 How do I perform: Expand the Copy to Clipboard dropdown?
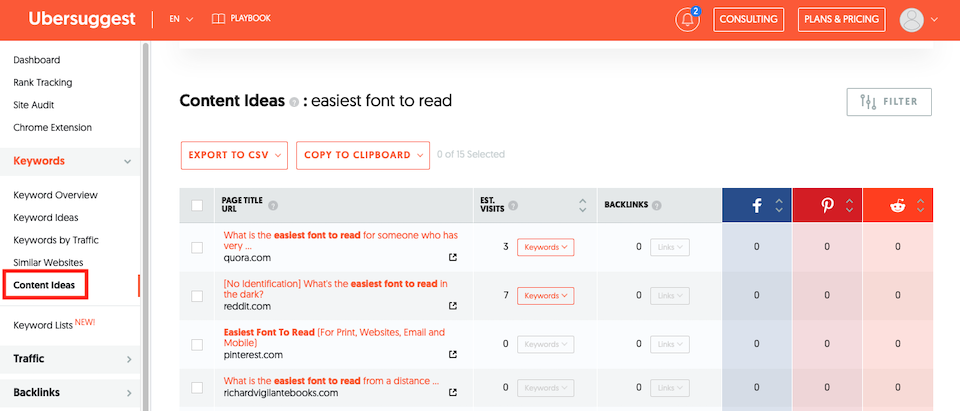(x=363, y=155)
